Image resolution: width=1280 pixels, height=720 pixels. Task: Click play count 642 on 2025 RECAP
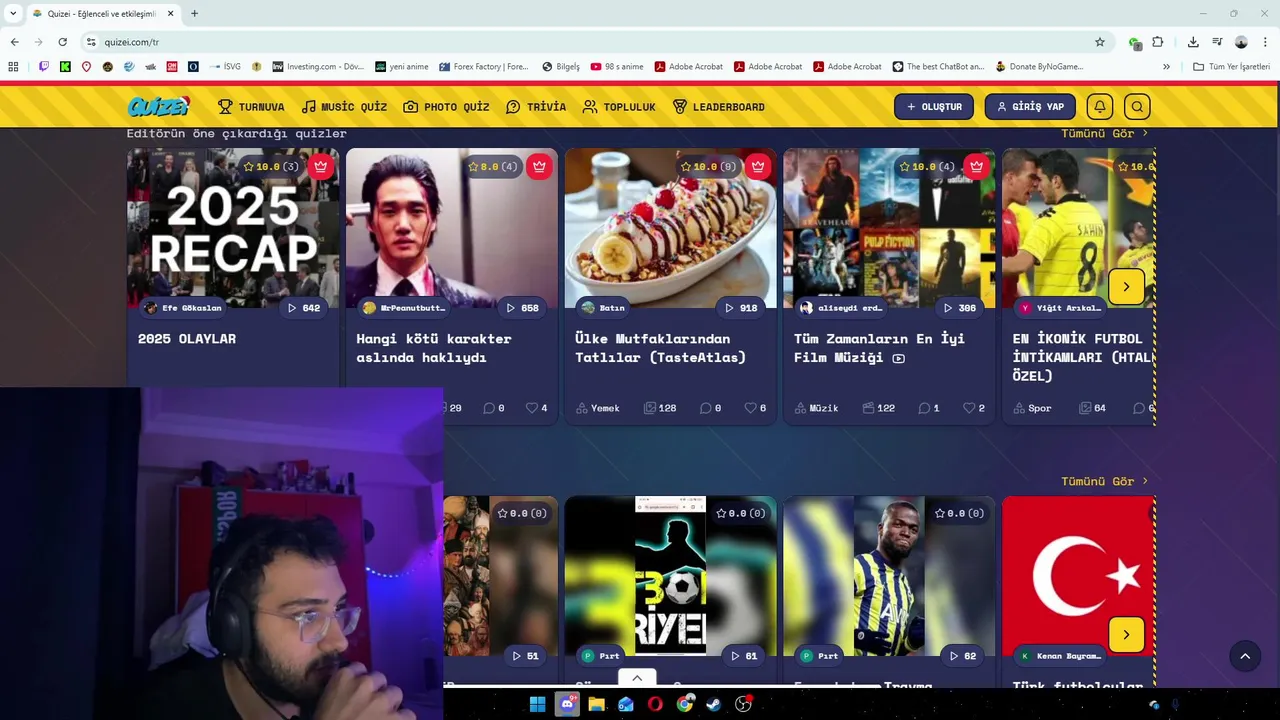coord(304,308)
